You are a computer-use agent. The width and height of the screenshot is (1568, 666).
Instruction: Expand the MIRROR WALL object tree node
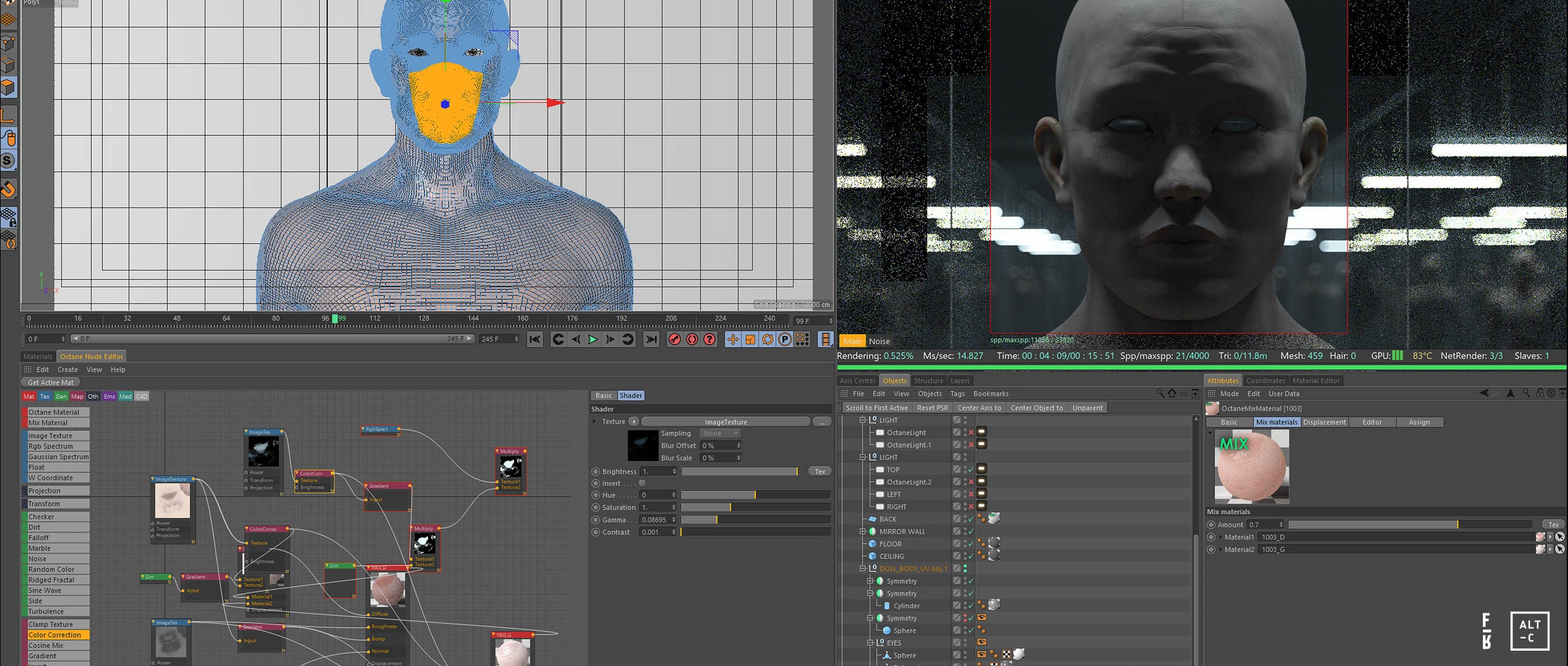click(x=863, y=531)
